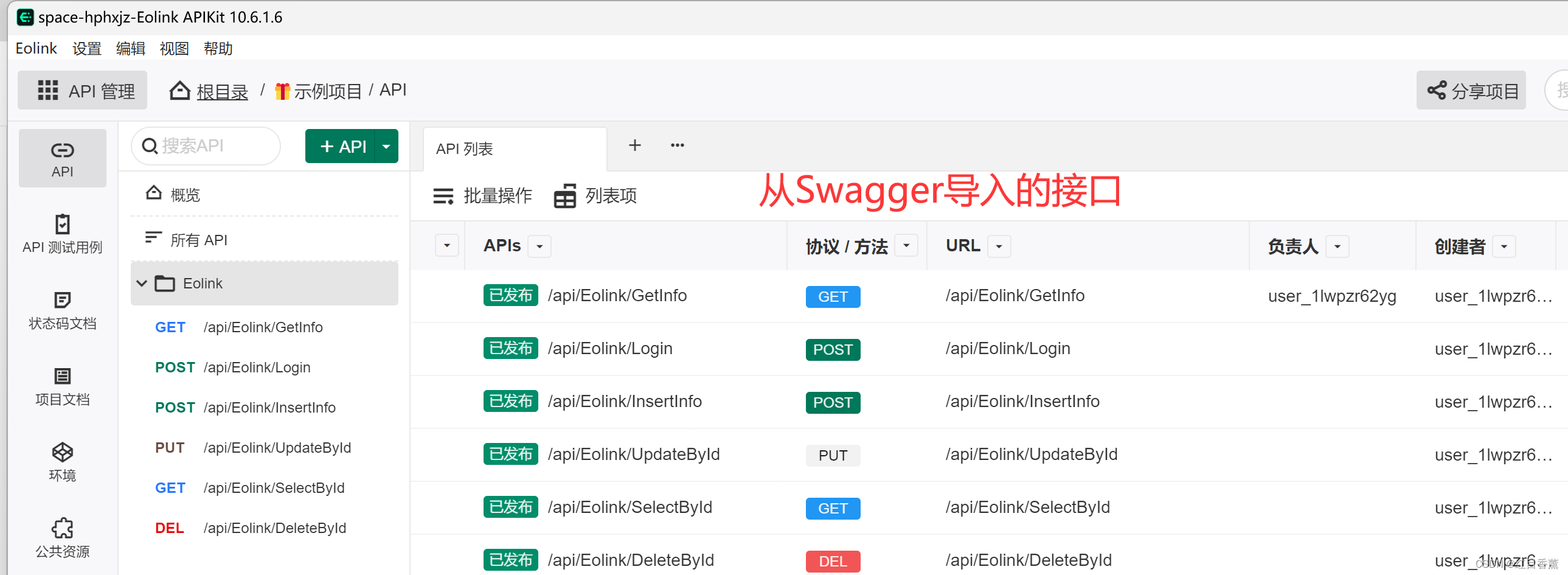
Task: Open the + API dropdown arrow
Action: point(386,146)
